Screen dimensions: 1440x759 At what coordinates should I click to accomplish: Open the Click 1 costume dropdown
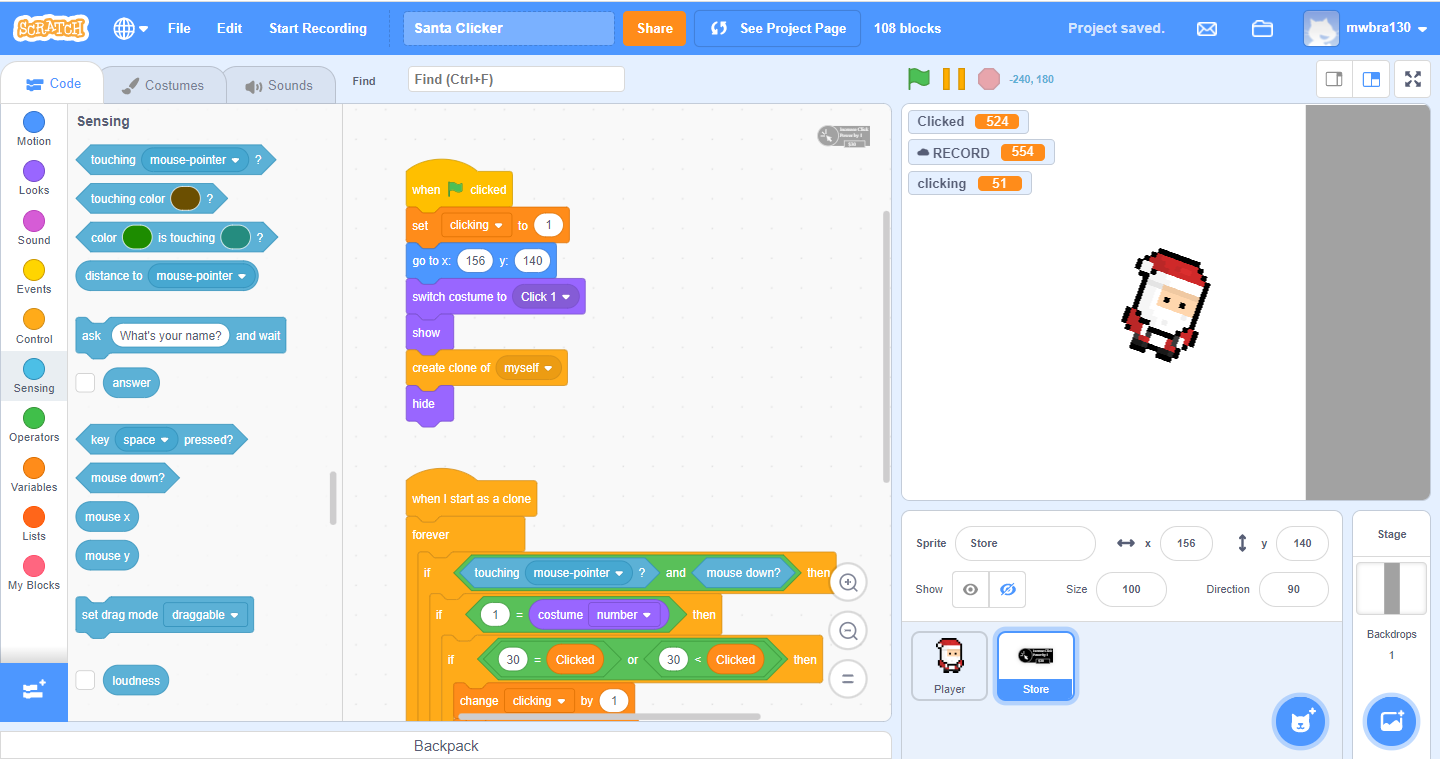click(x=545, y=297)
